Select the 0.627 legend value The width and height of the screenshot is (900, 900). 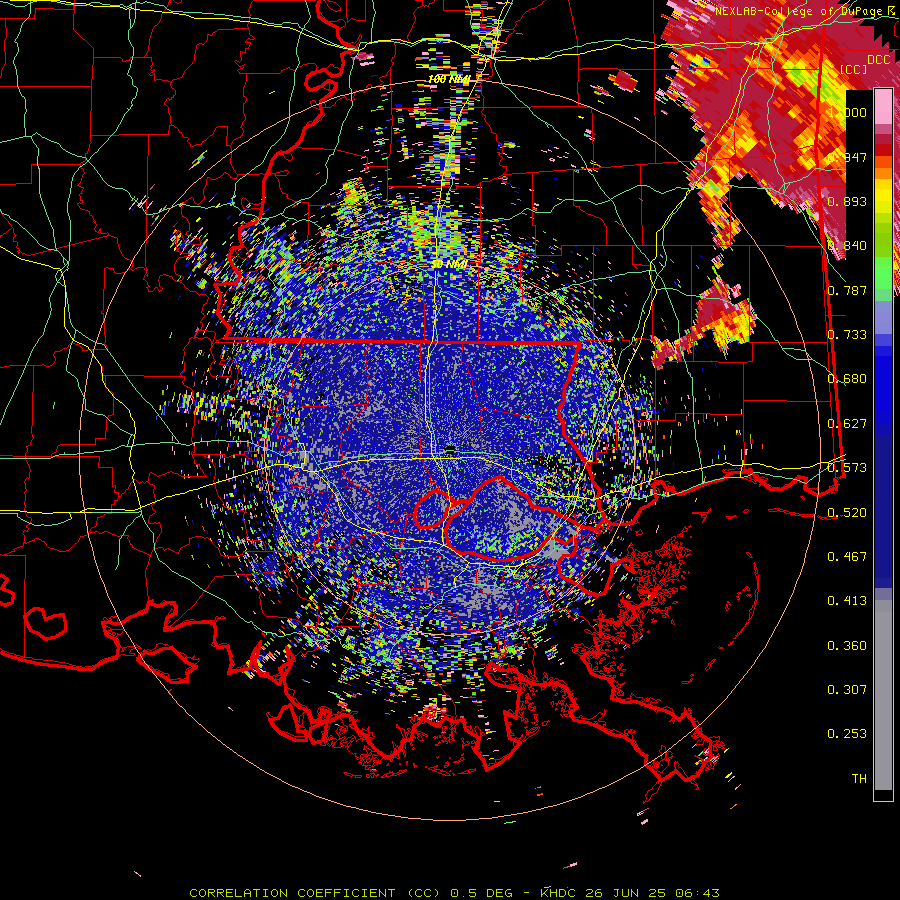point(847,424)
